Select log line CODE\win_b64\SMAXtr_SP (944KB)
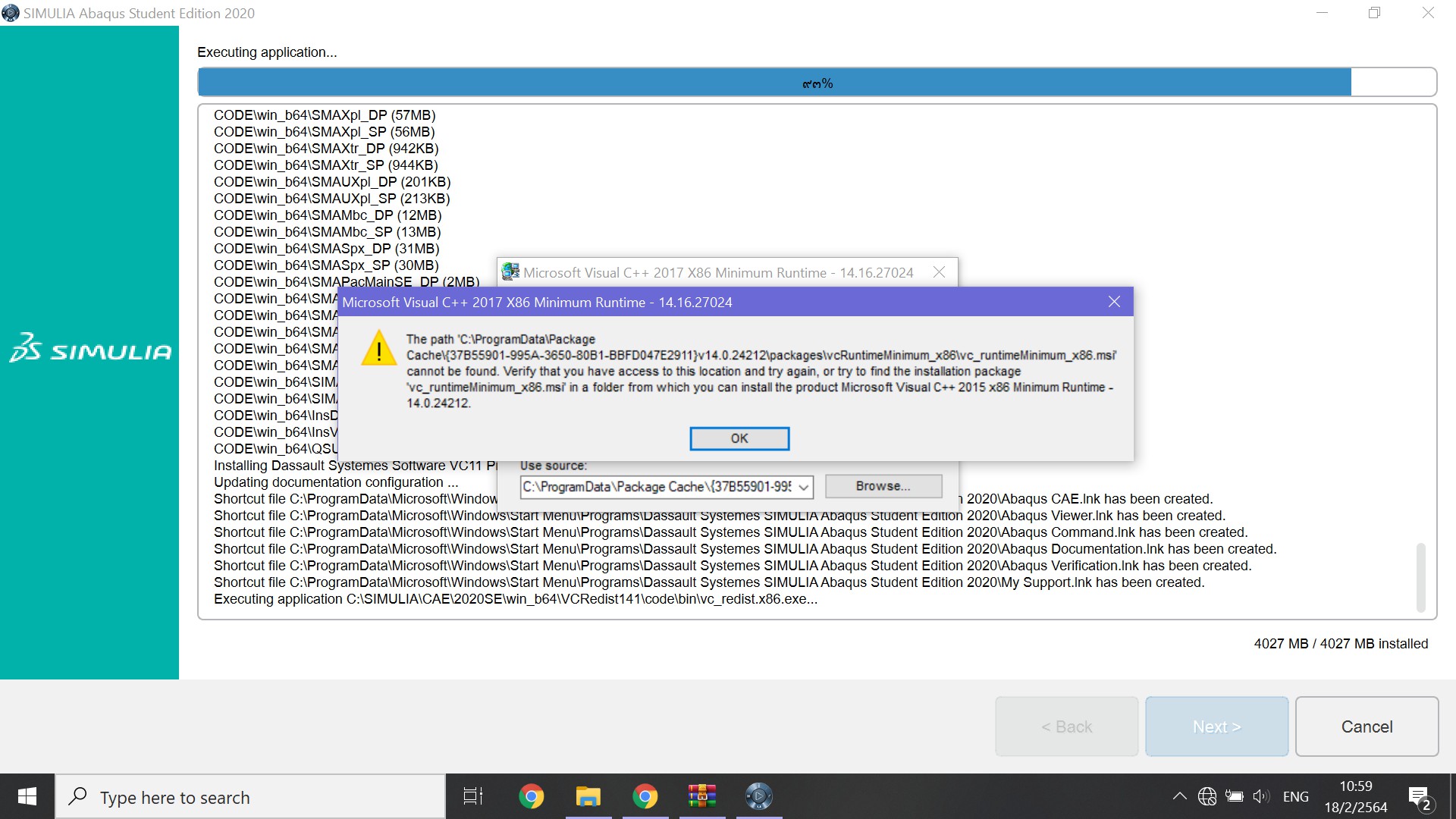Viewport: 1456px width, 819px height. (x=325, y=165)
